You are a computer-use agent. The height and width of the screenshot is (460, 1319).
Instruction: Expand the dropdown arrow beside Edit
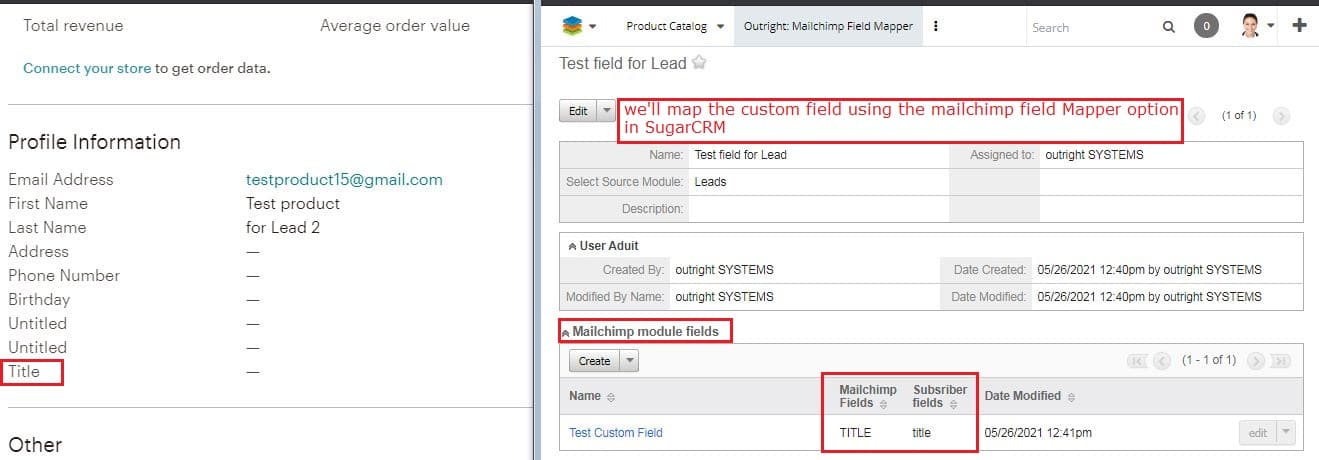click(606, 111)
